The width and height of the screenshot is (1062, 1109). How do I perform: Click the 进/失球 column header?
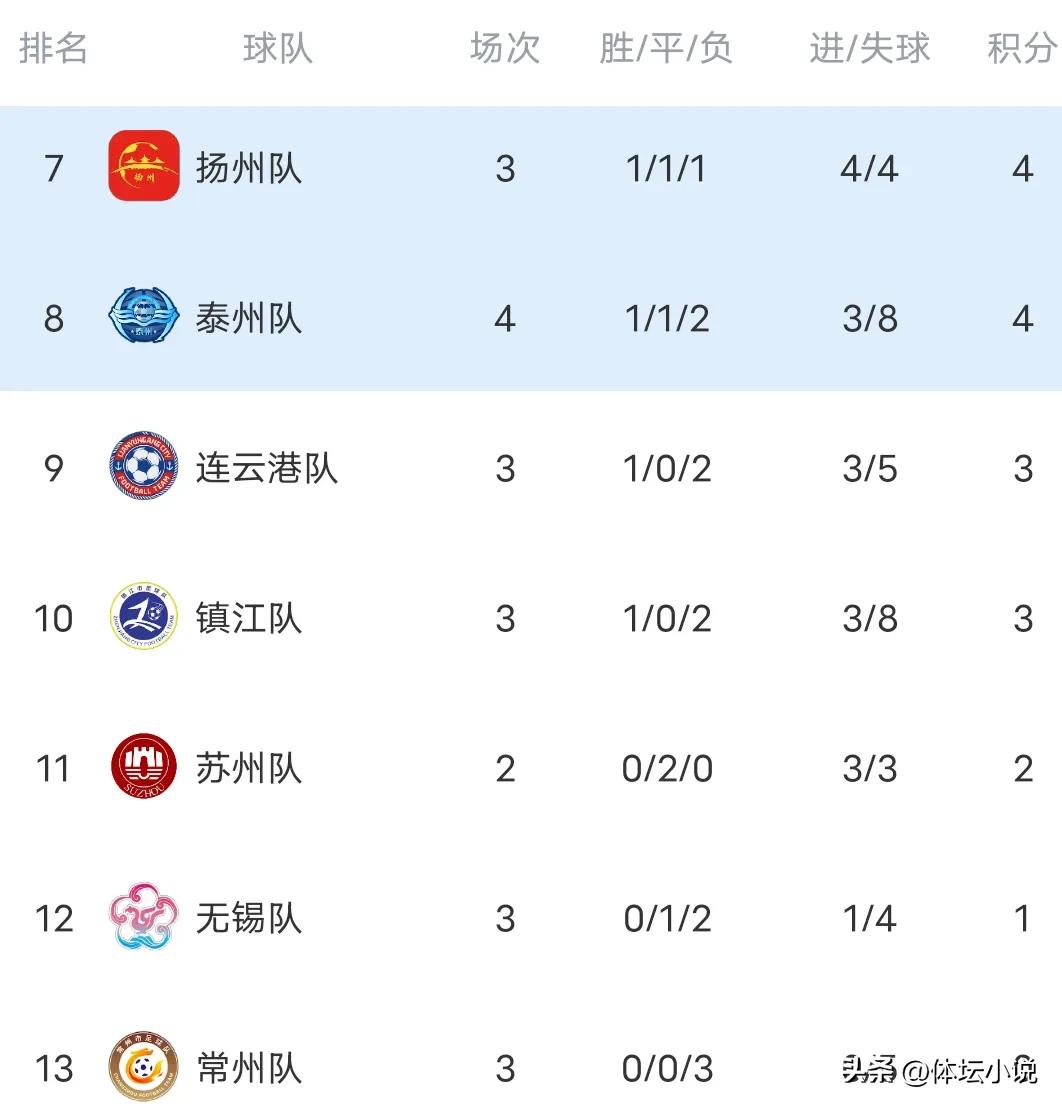point(869,49)
